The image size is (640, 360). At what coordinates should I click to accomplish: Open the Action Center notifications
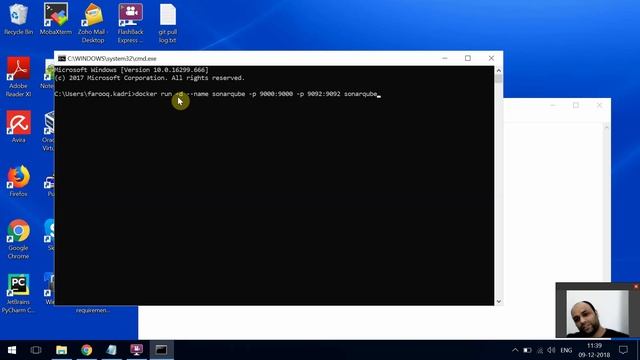coord(623,350)
